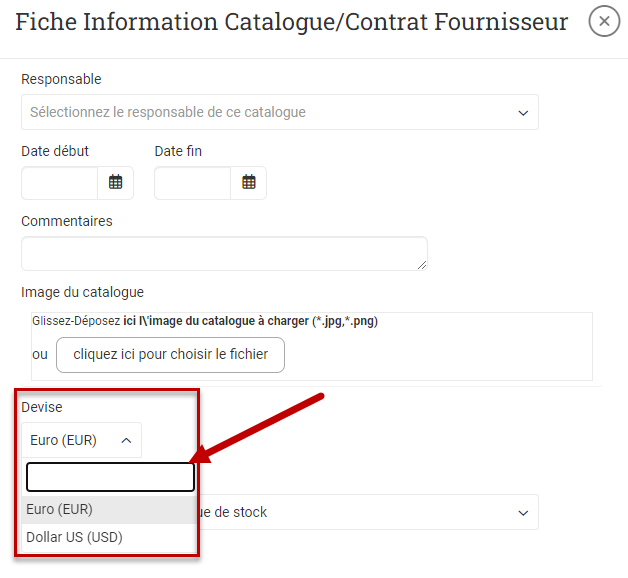The width and height of the screenshot is (628, 578).
Task: Select Dollar US (USD) currency option
Action: (74, 537)
